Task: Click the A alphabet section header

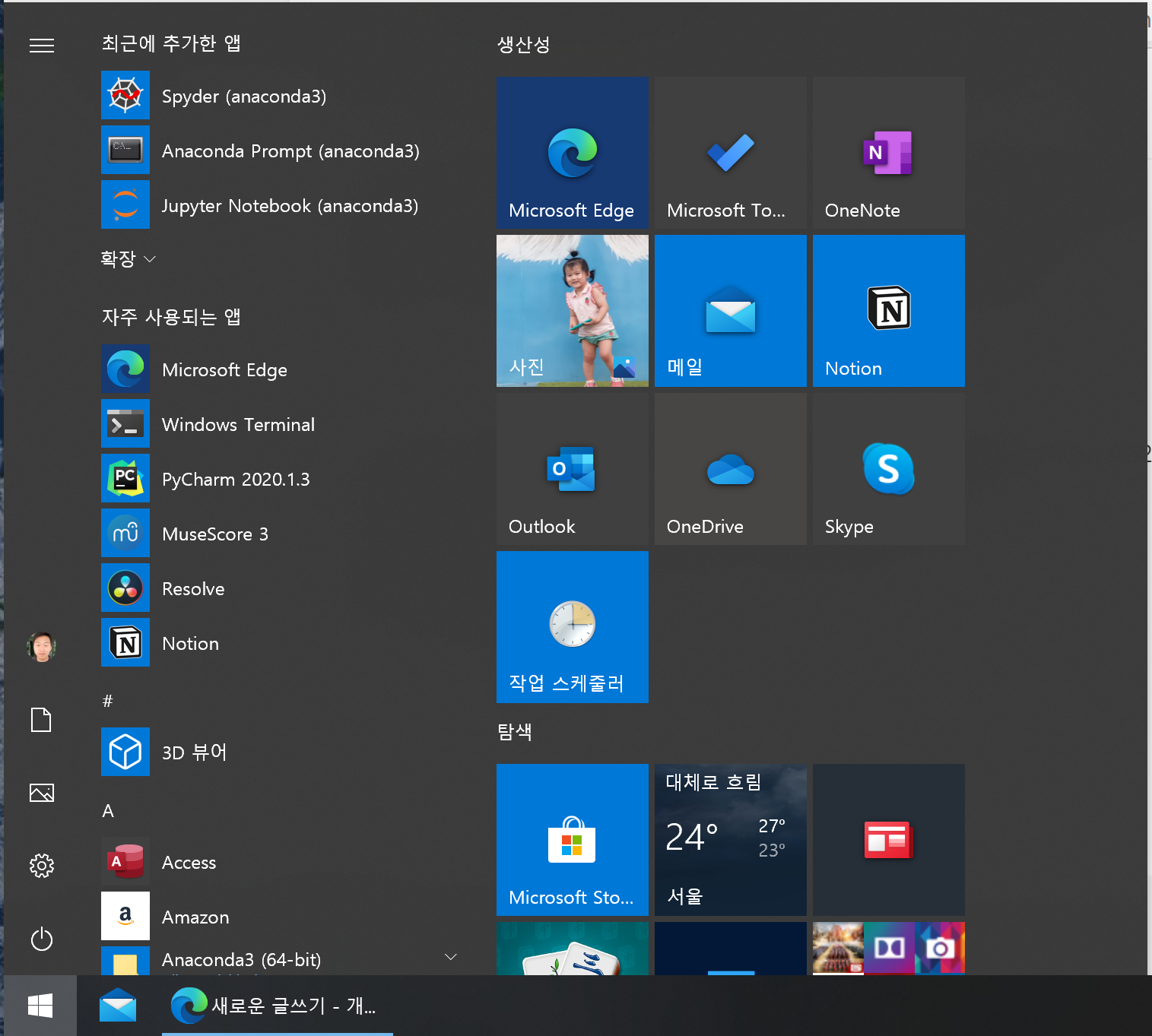Action: [108, 810]
